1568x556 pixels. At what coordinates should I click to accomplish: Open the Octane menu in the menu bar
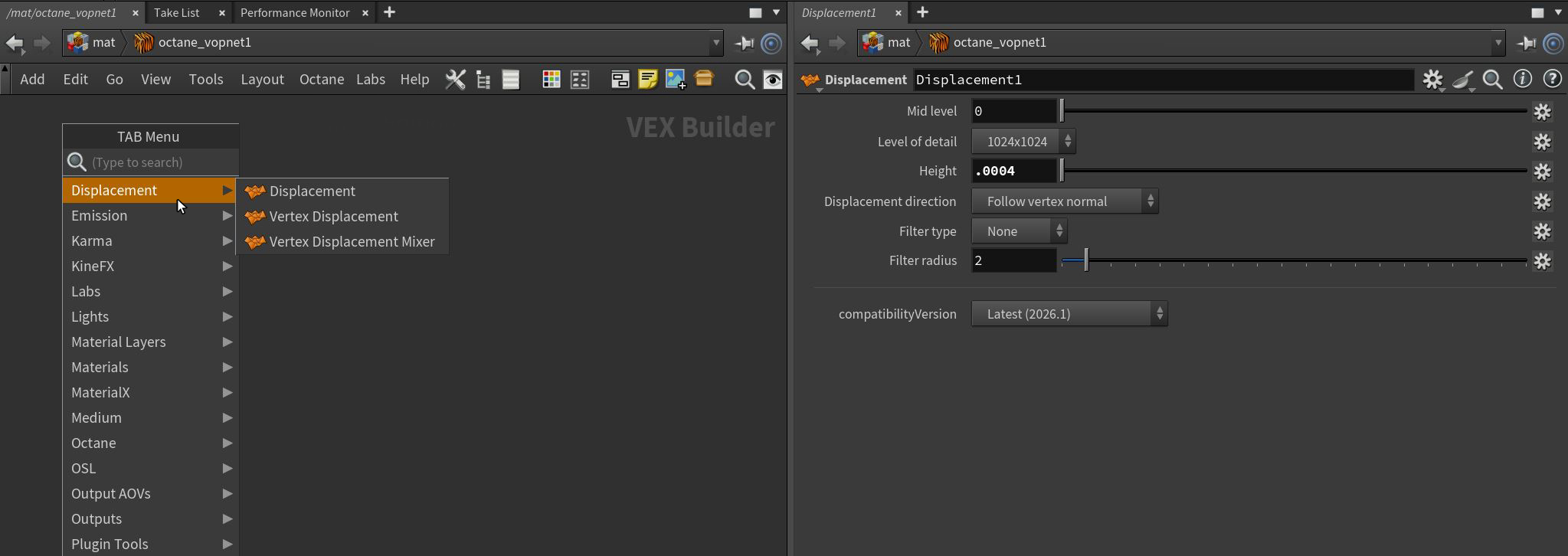[321, 80]
